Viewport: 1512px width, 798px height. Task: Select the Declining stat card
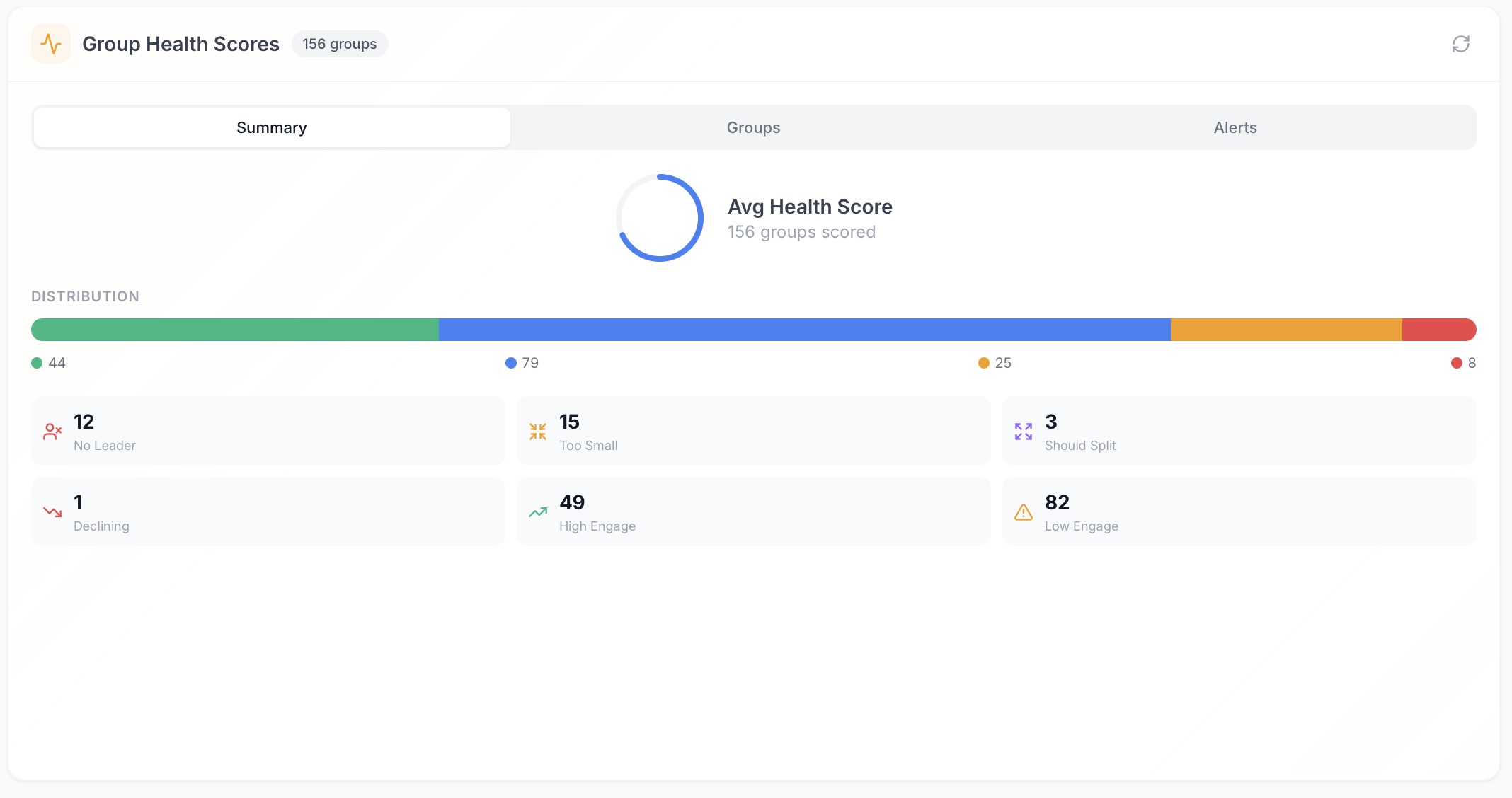268,511
